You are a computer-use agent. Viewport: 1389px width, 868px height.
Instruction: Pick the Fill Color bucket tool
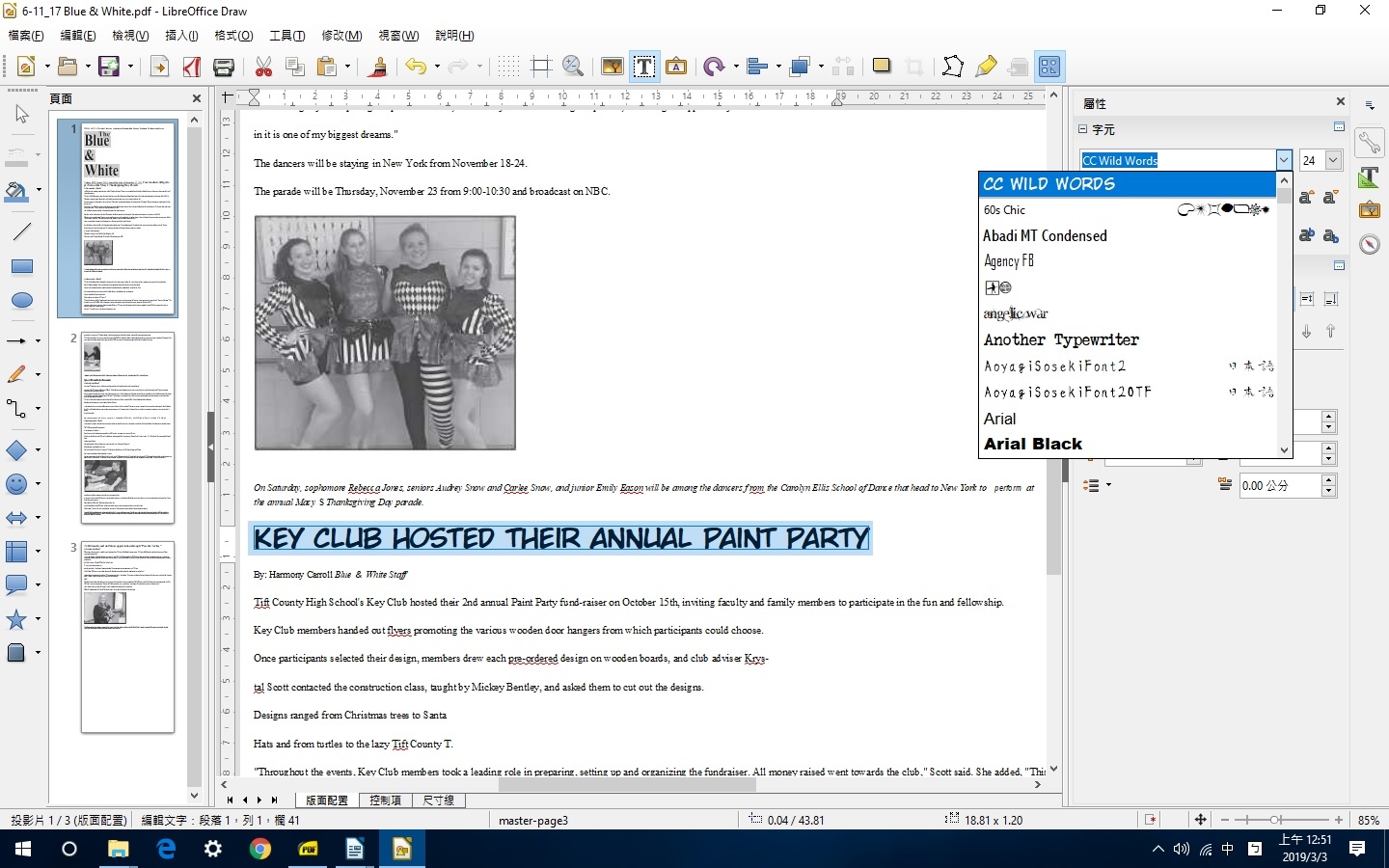[16, 190]
